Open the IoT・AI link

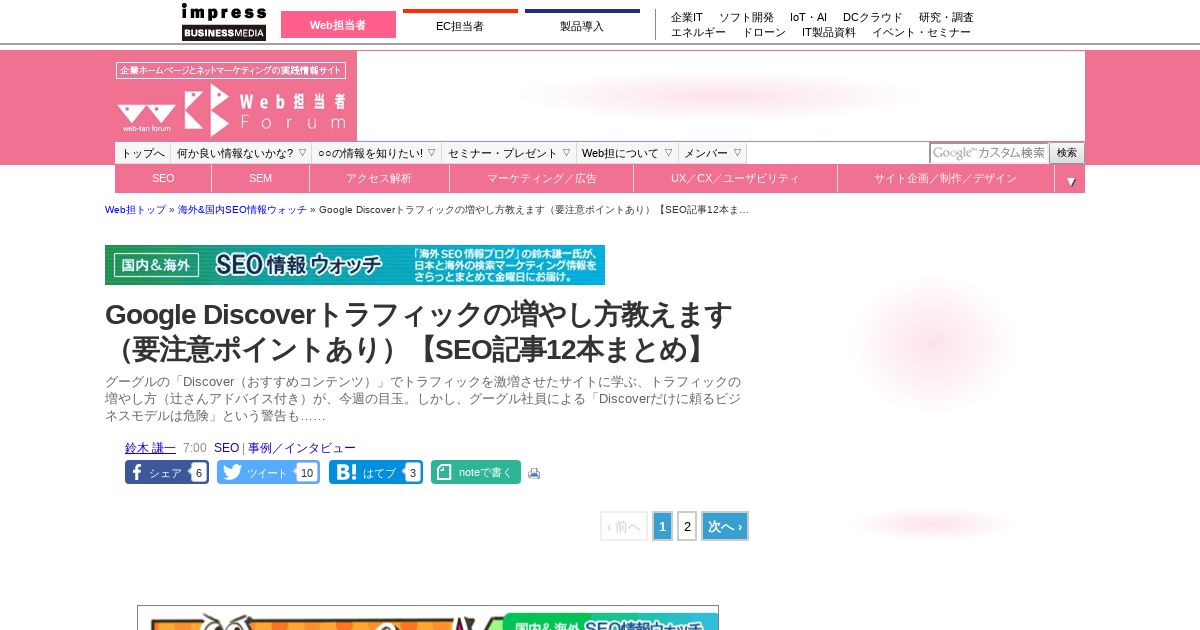point(808,17)
